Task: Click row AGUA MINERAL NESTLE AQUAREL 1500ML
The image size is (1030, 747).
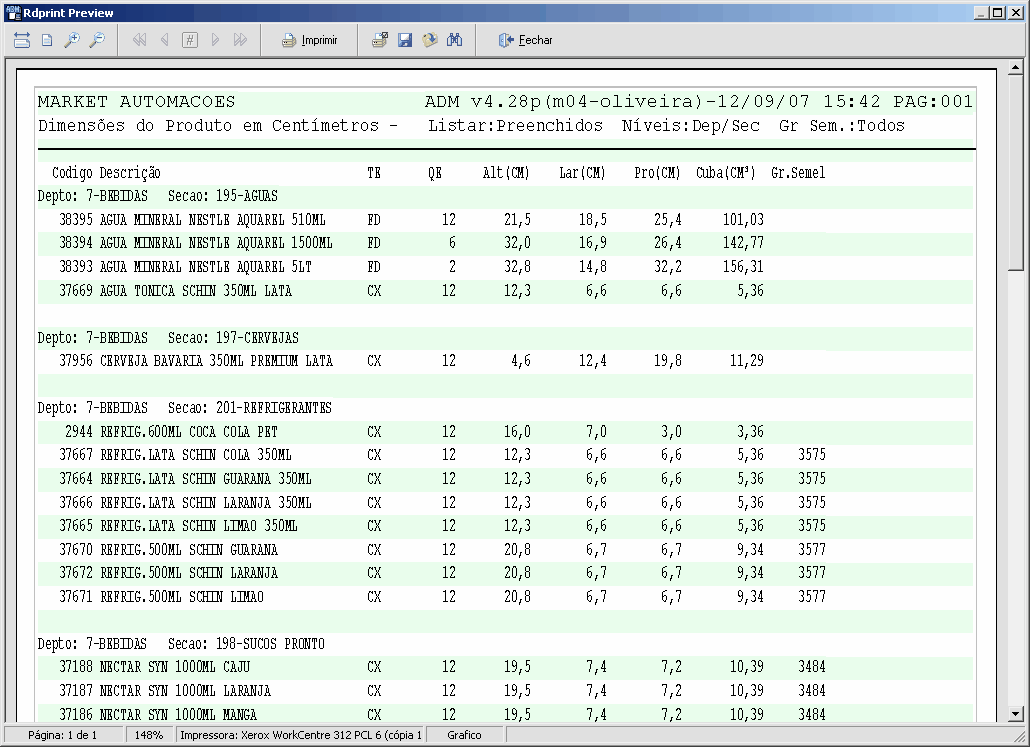Action: coord(505,243)
